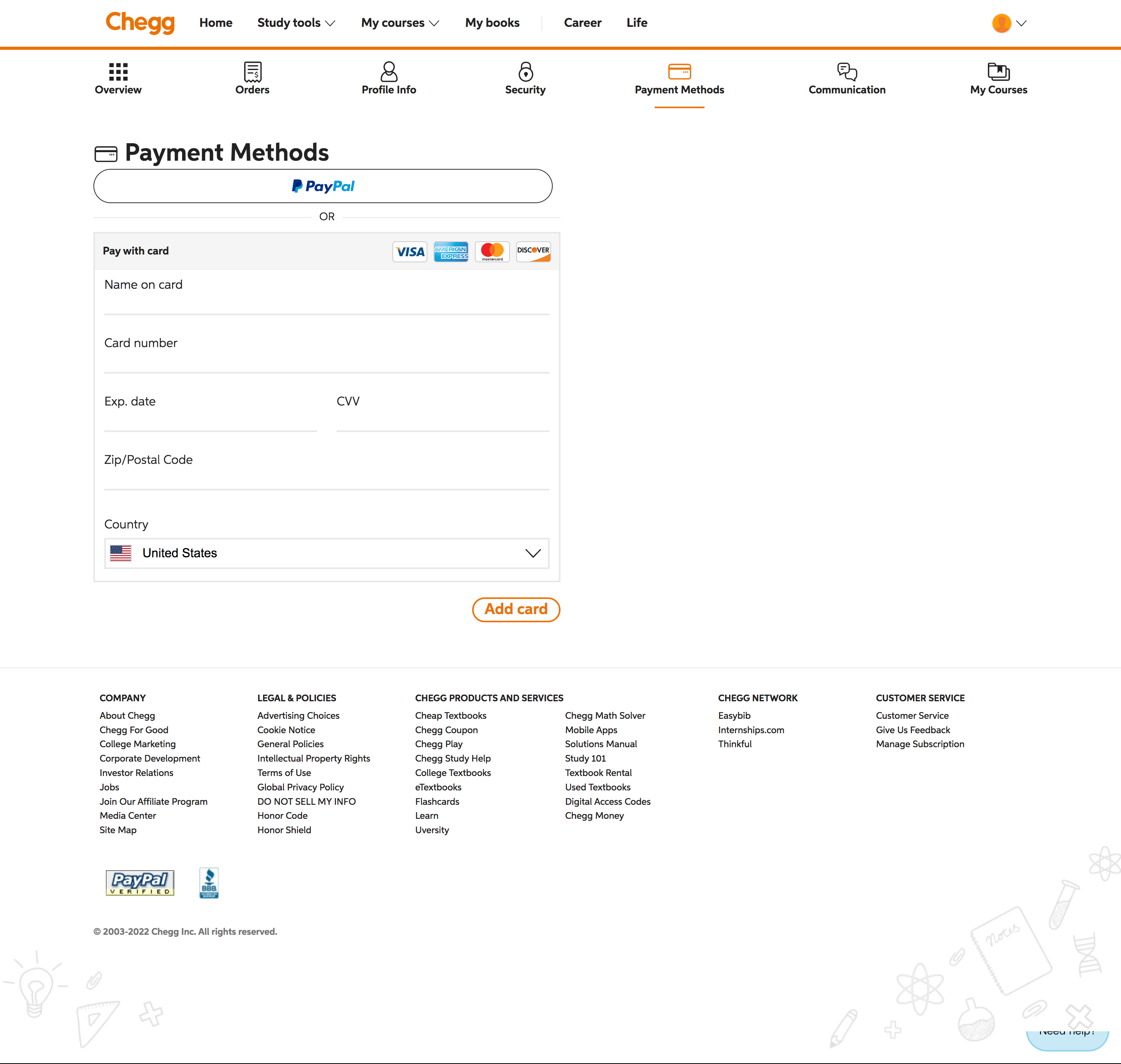
Task: Open the Overview grid icon
Action: pos(118,72)
